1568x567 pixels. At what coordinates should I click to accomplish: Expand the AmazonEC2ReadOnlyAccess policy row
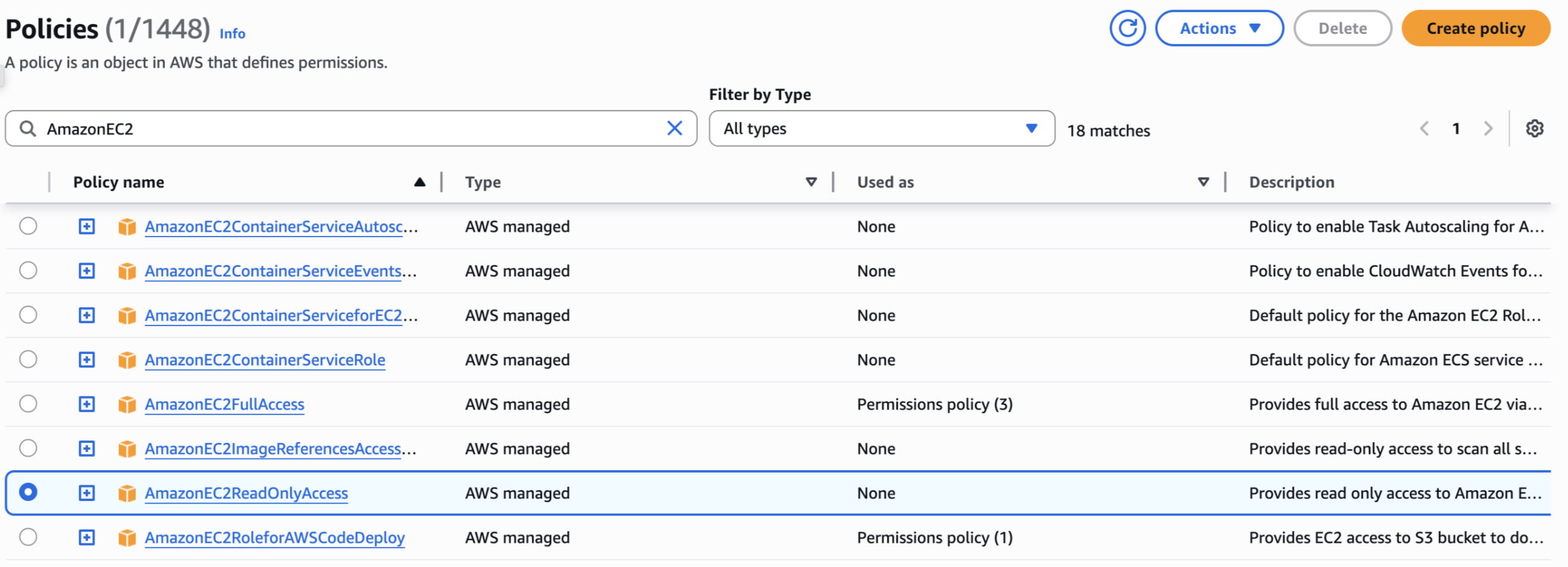[x=87, y=493]
